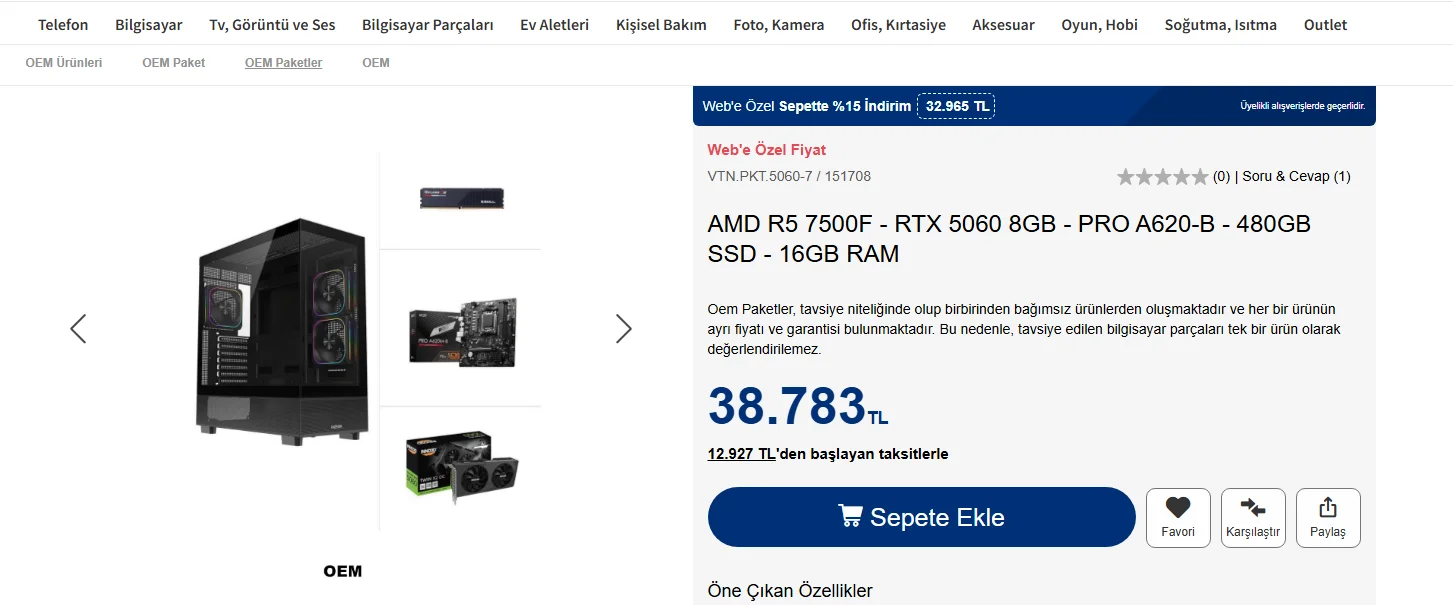Click the 12.927 TL installment link
The image size is (1453, 605).
[741, 454]
